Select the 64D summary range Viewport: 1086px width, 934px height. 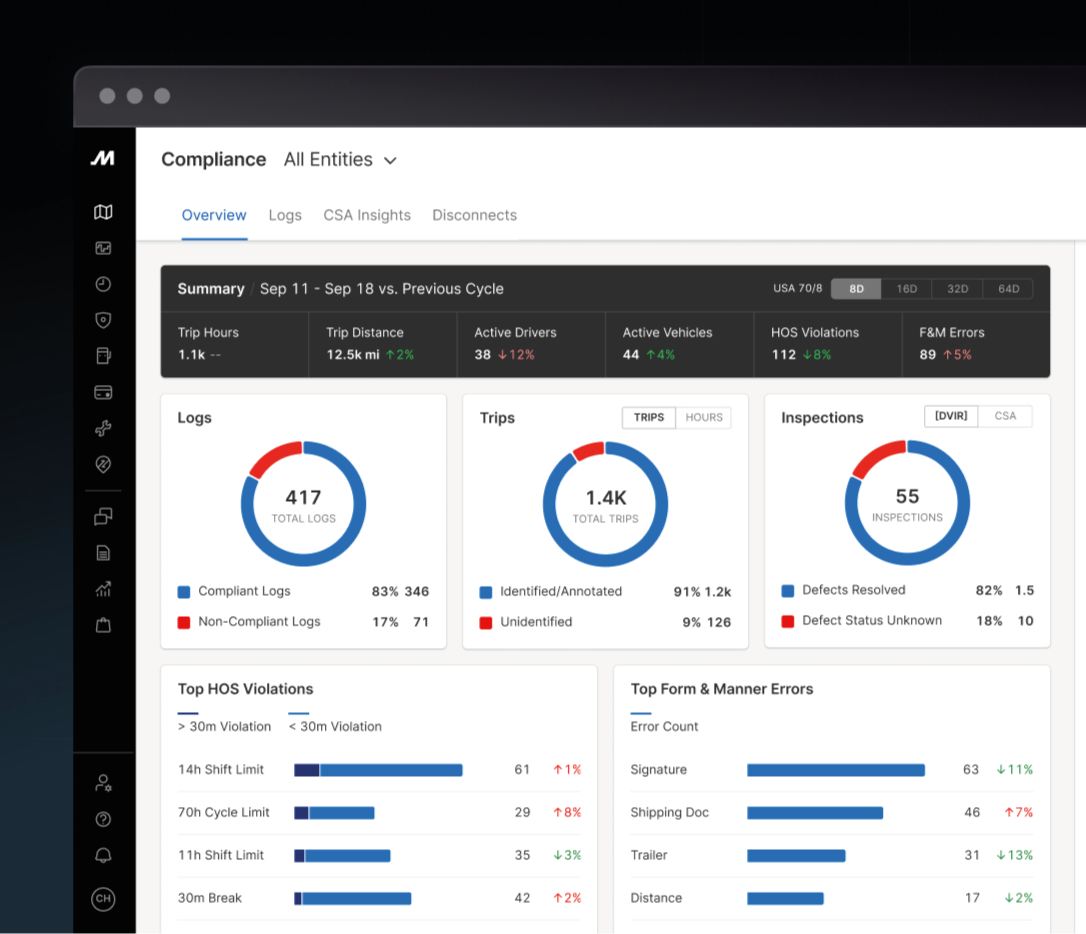tap(1008, 289)
